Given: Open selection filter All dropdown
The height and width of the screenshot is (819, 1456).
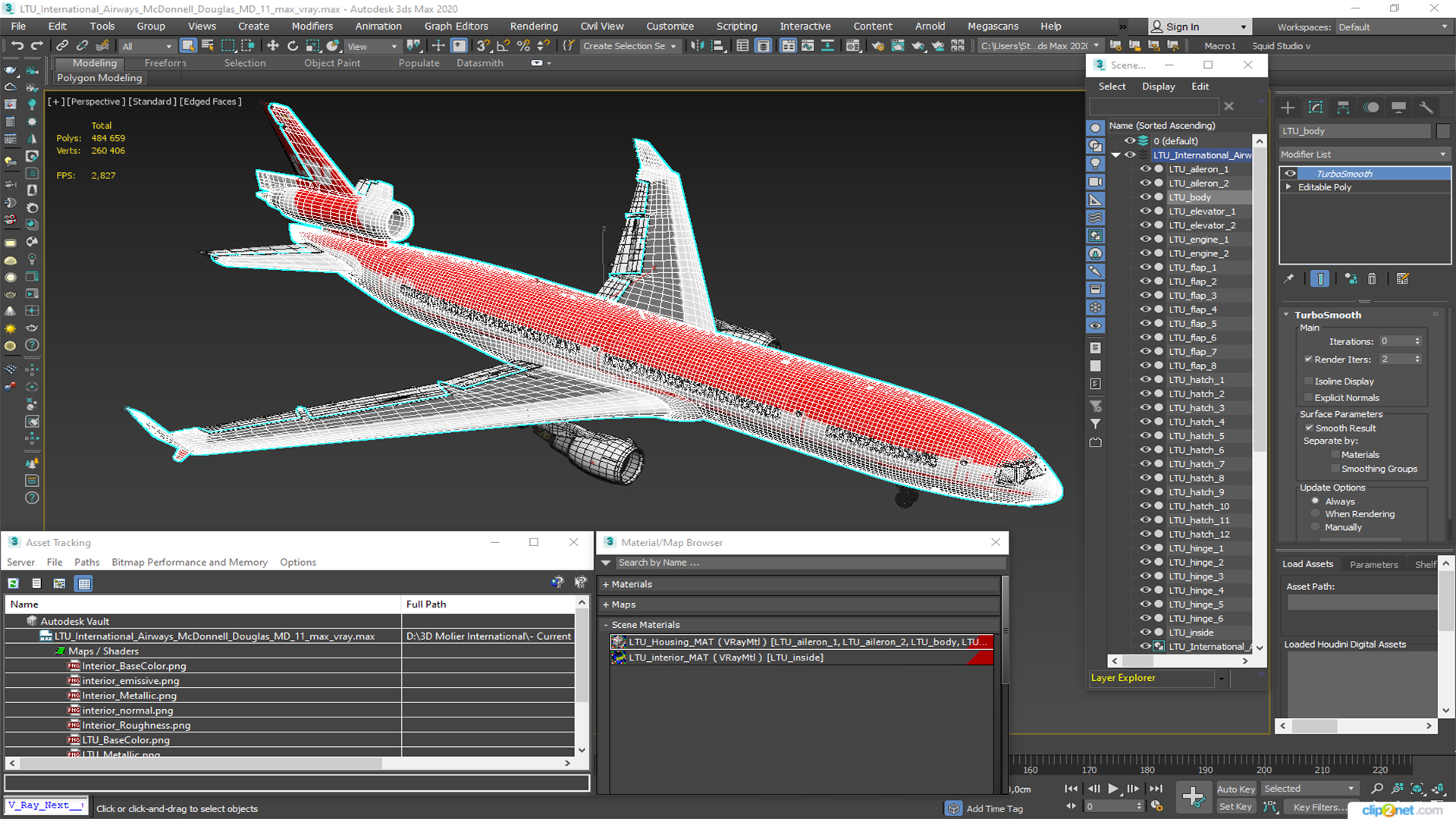Looking at the screenshot, I should 147,46.
